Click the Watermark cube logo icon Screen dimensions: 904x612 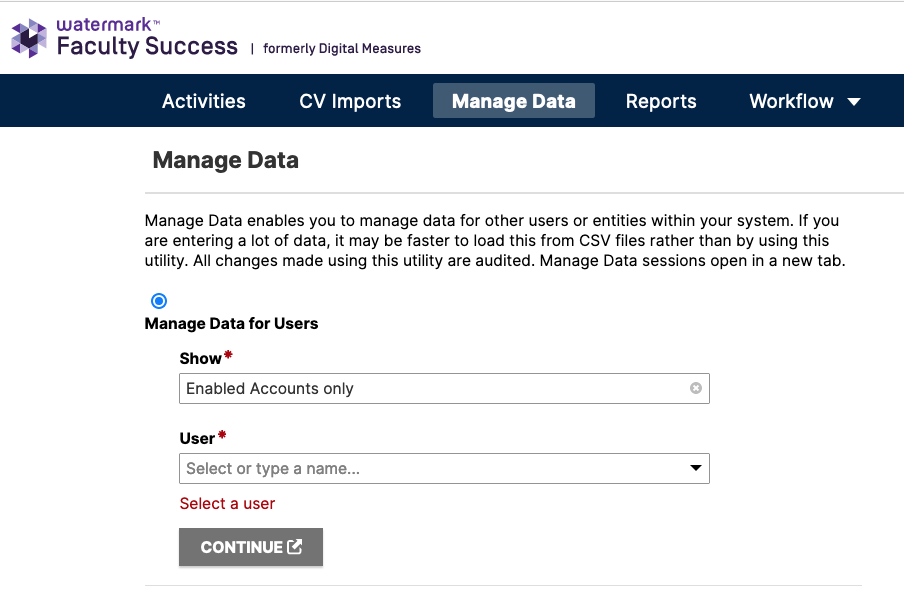pos(29,38)
